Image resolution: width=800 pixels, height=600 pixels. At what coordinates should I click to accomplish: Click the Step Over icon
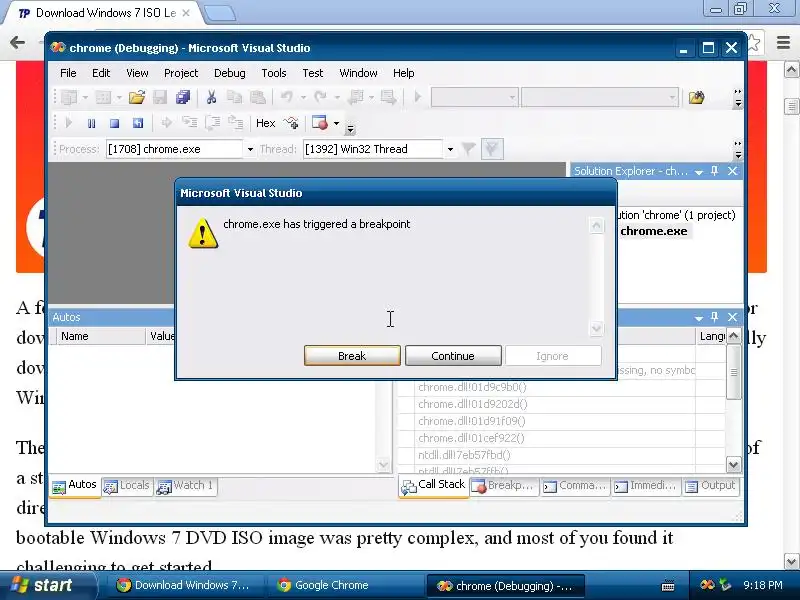[212, 122]
